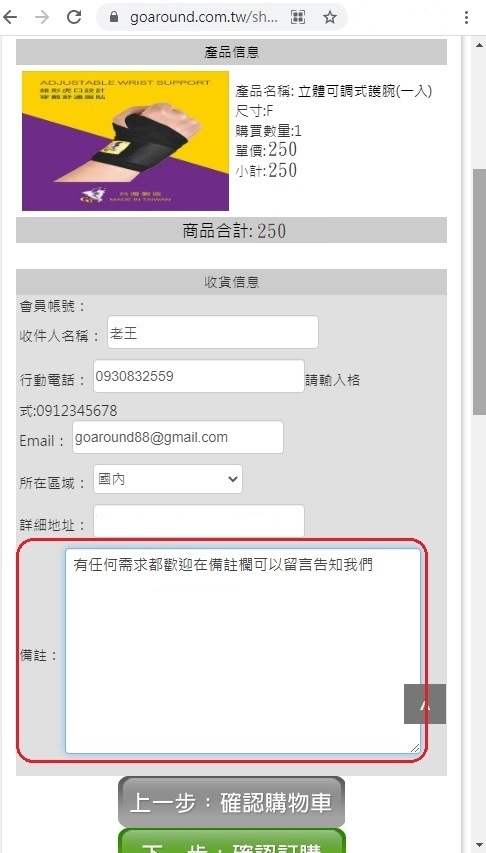Open the QR code icon in address bar
This screenshot has height=853, width=486.
298,17
